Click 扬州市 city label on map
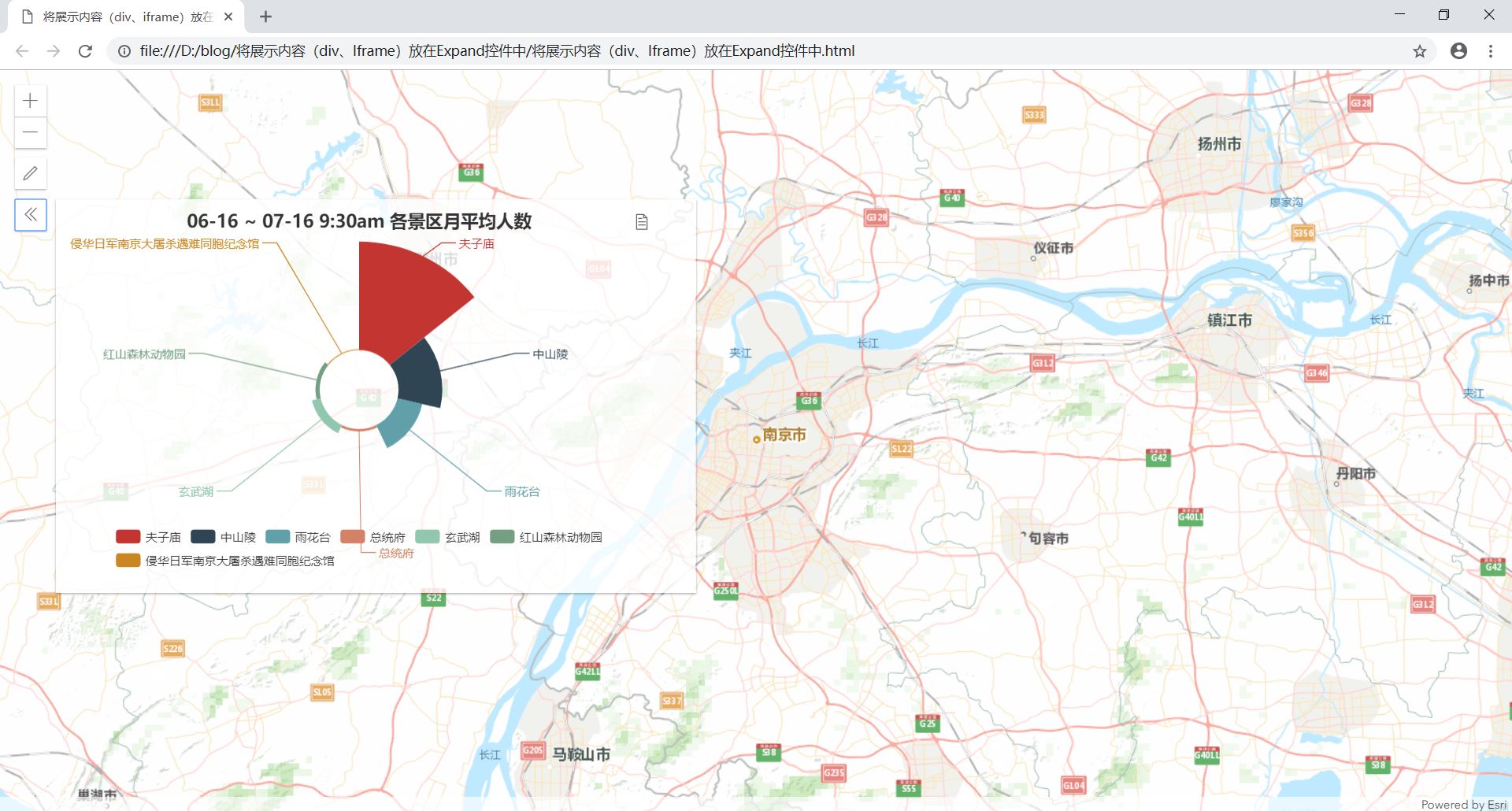 point(1219,144)
